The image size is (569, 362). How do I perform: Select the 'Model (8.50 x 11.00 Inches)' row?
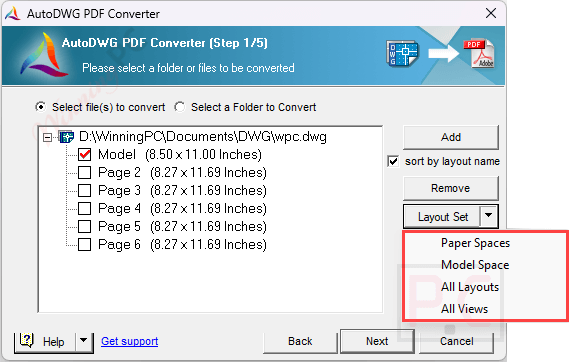pyautogui.click(x=180, y=155)
